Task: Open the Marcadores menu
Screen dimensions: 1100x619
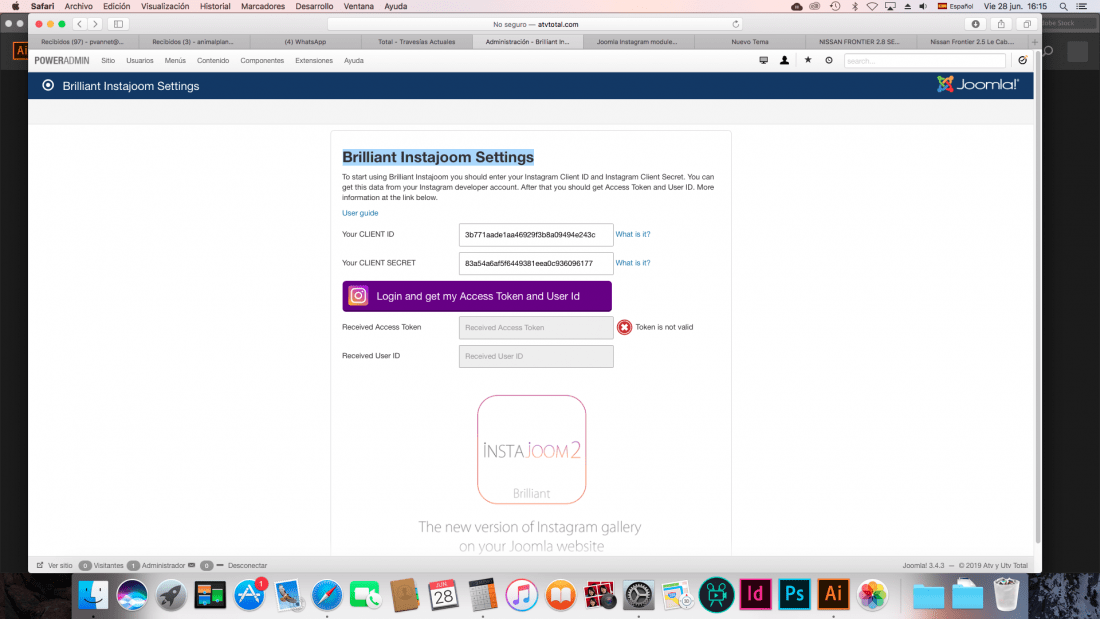Action: [x=263, y=6]
